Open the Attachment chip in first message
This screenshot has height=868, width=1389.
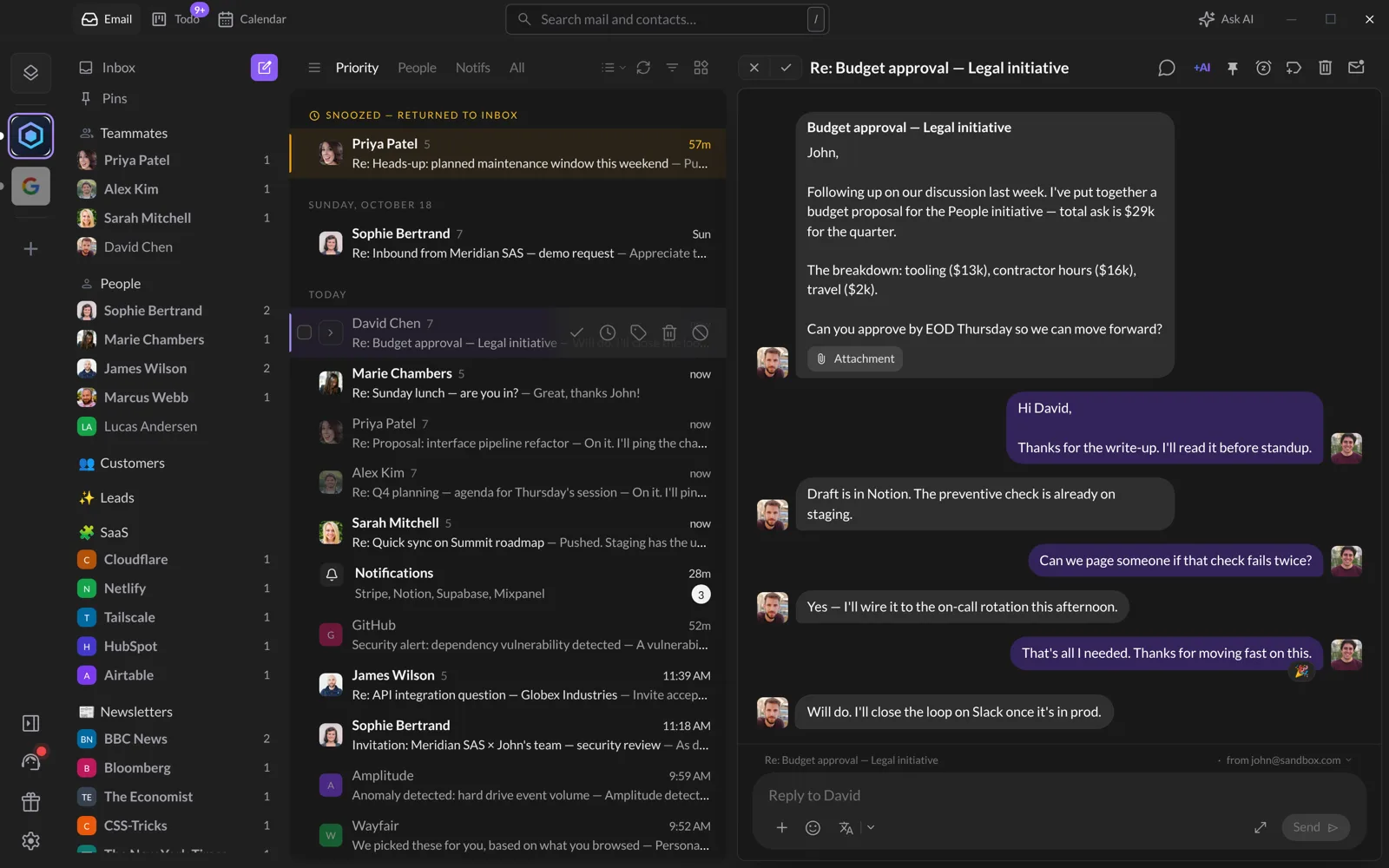pos(855,359)
